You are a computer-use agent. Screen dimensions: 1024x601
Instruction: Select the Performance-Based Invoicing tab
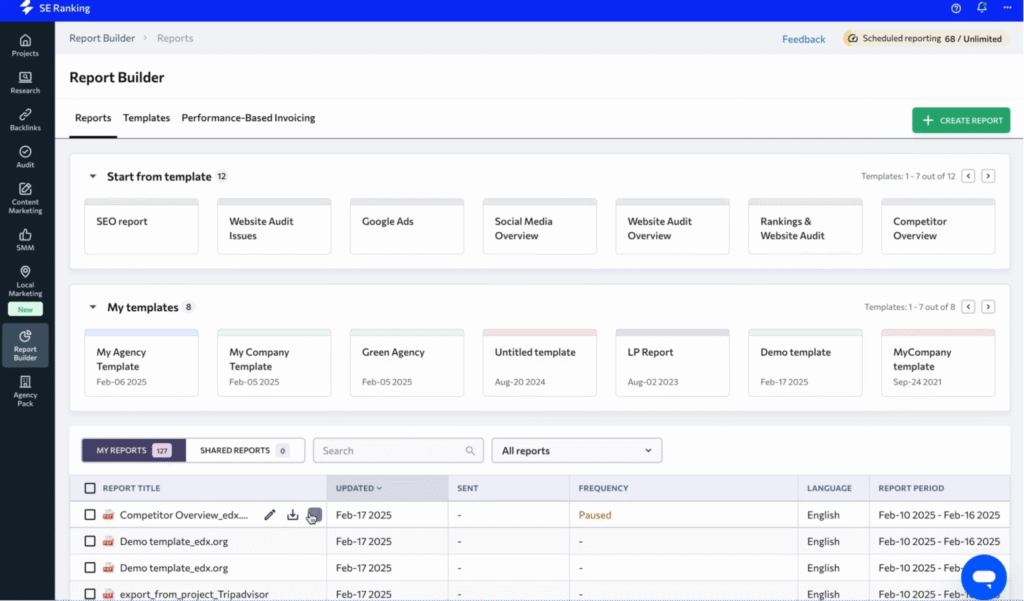pyautogui.click(x=248, y=118)
